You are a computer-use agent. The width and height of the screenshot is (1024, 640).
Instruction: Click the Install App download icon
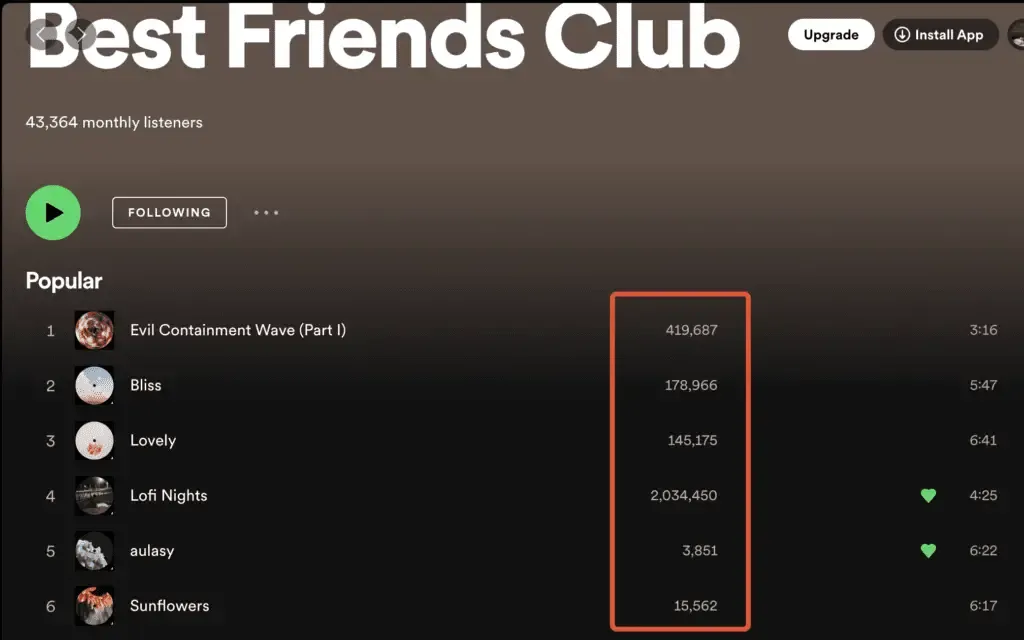click(902, 35)
